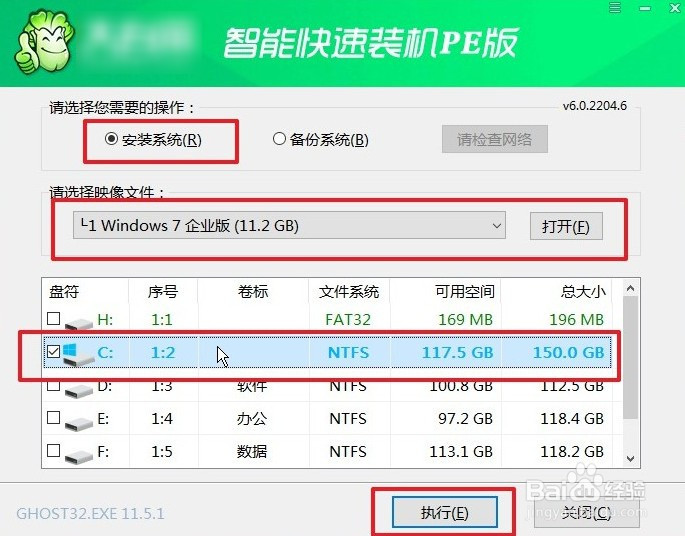Click the 1:1 sequence number cell
This screenshot has height=536, width=685.
click(x=162, y=319)
